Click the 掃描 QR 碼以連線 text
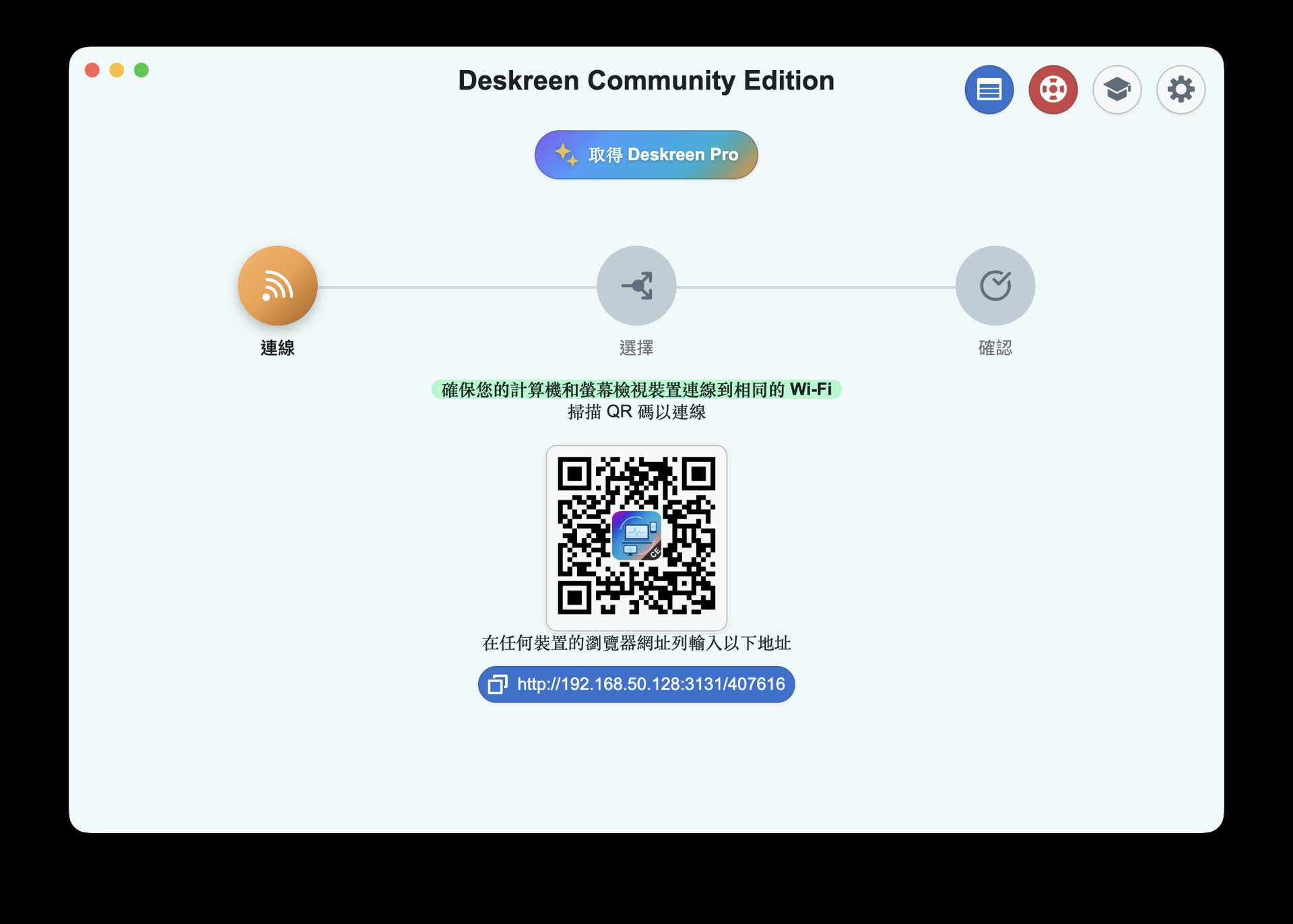The width and height of the screenshot is (1293, 924). pyautogui.click(x=636, y=412)
